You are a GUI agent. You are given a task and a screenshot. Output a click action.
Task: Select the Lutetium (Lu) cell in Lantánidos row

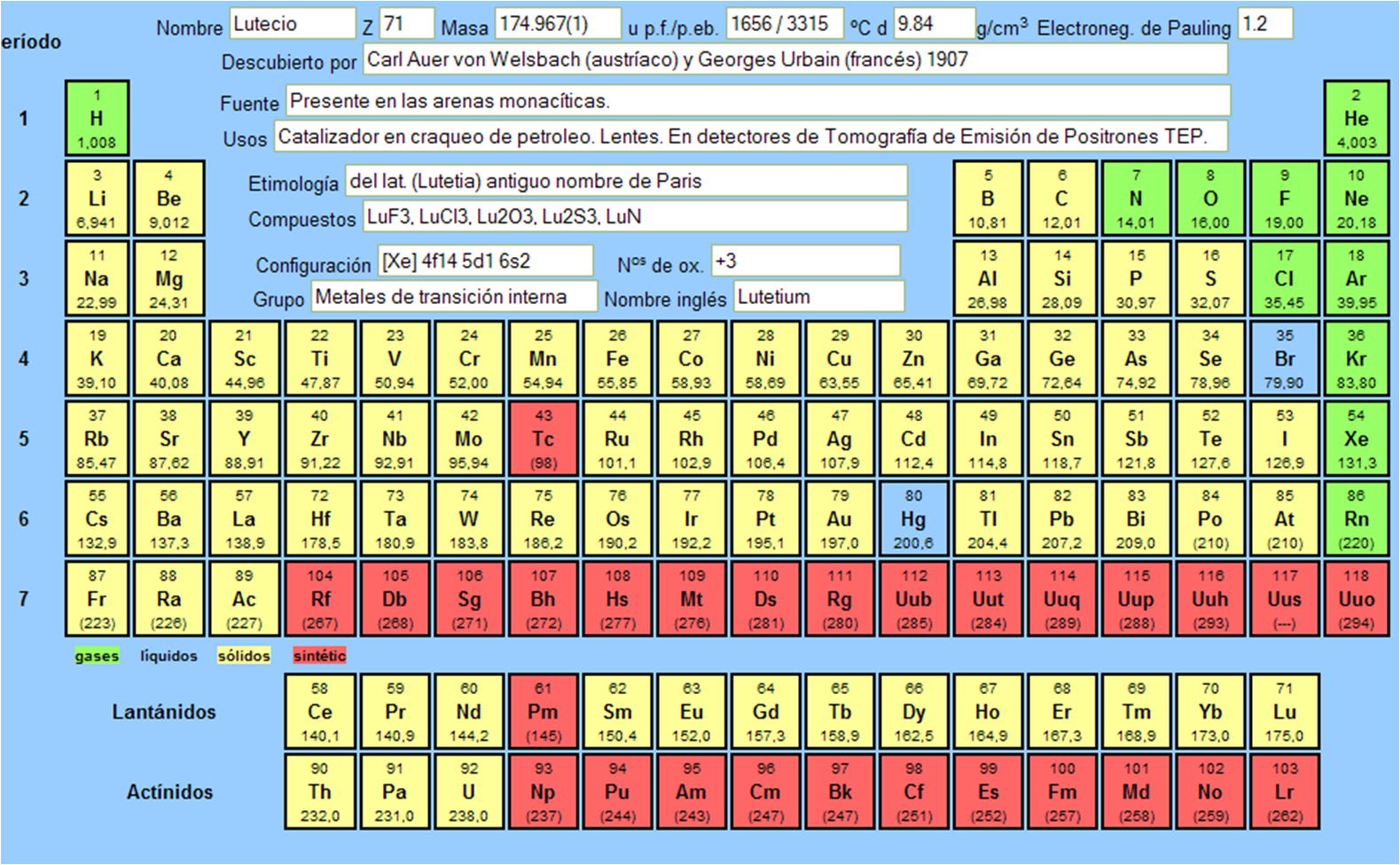(1284, 712)
